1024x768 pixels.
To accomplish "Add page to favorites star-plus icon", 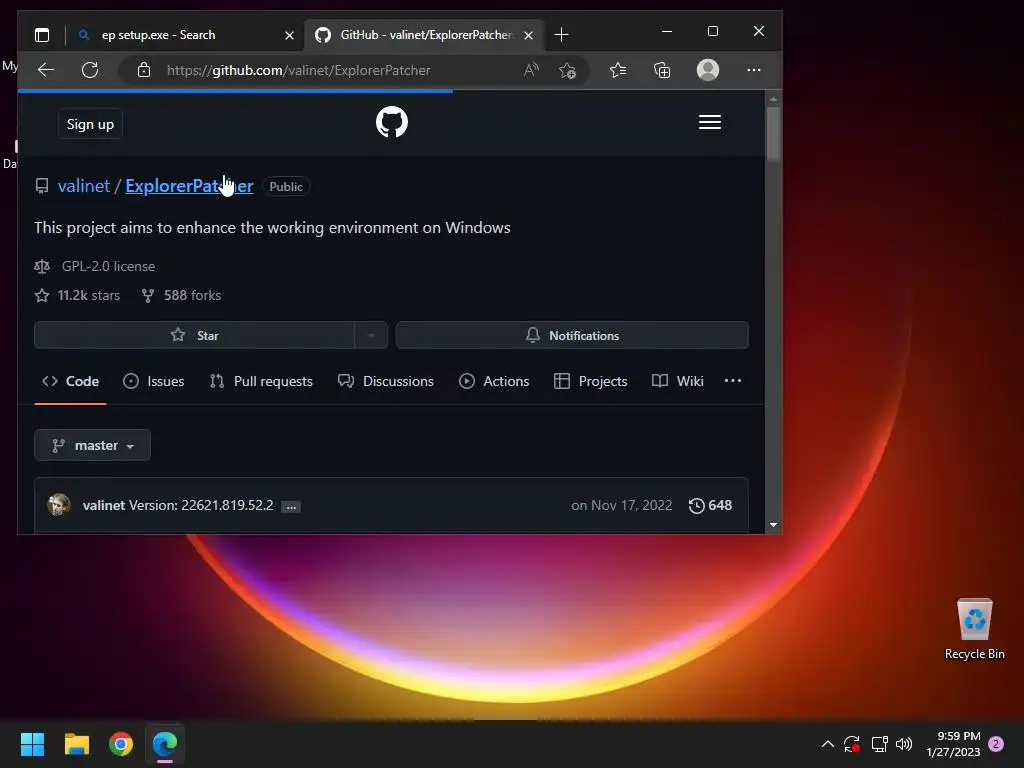I will [x=568, y=70].
